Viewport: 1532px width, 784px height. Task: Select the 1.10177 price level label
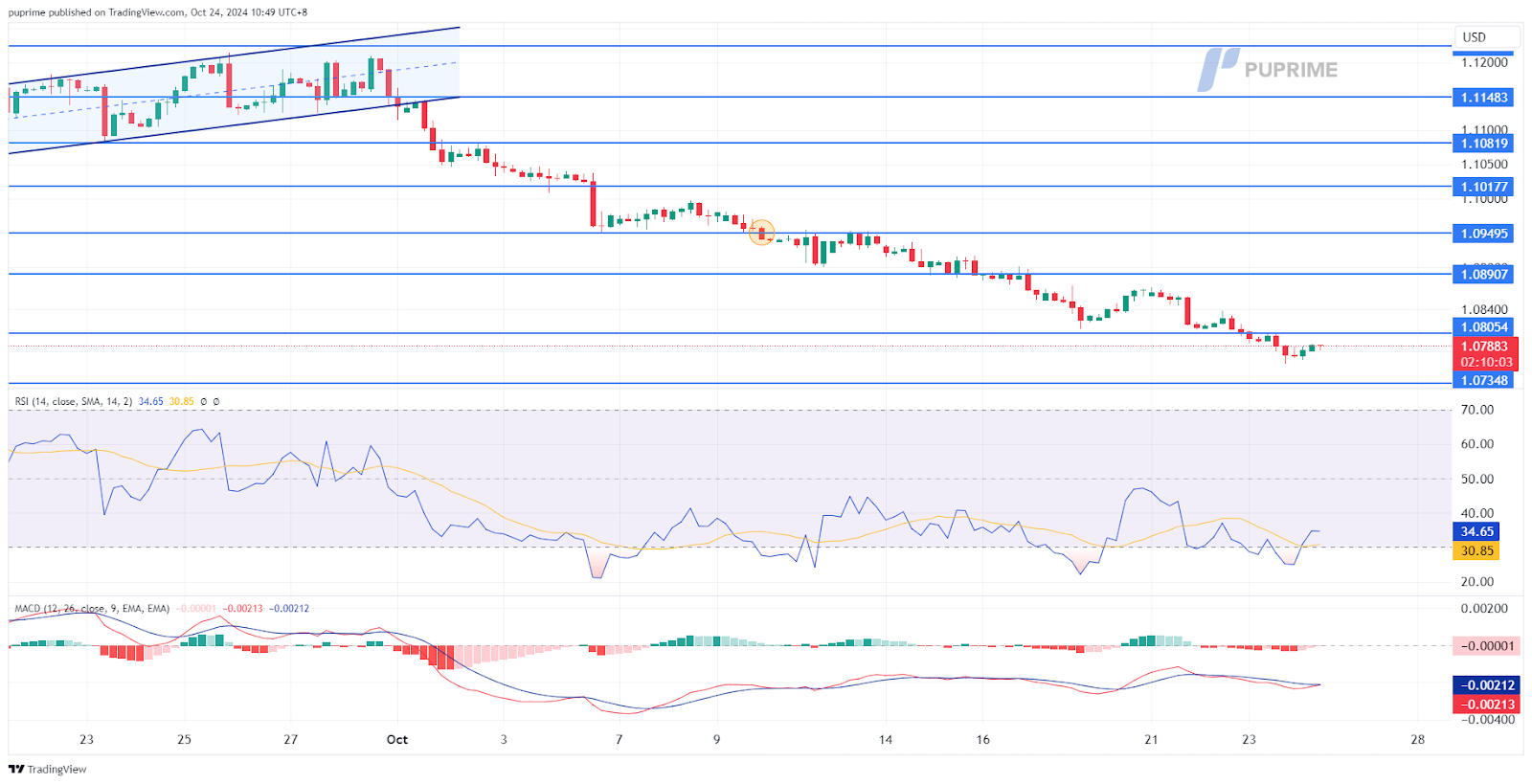click(x=1483, y=187)
